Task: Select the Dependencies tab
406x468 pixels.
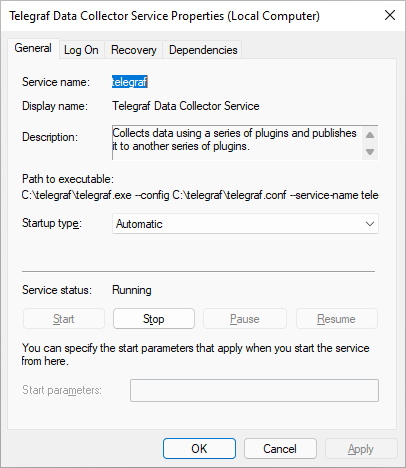Action: 203,50
